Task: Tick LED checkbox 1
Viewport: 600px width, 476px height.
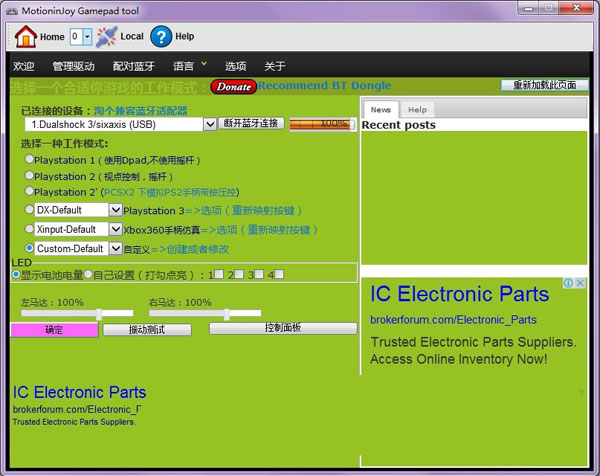Action: [219, 274]
